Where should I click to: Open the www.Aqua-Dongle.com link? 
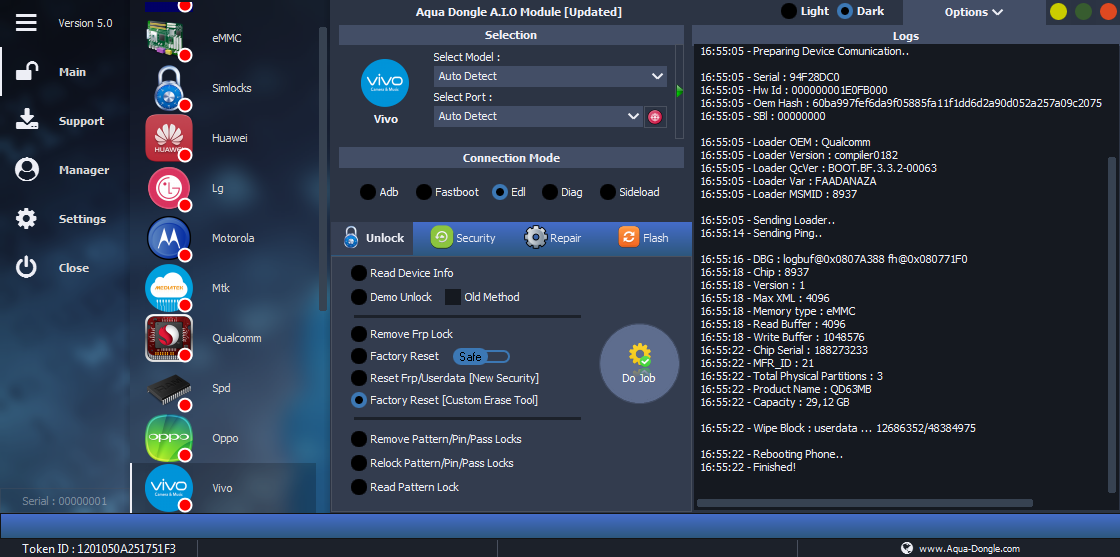coord(969,548)
